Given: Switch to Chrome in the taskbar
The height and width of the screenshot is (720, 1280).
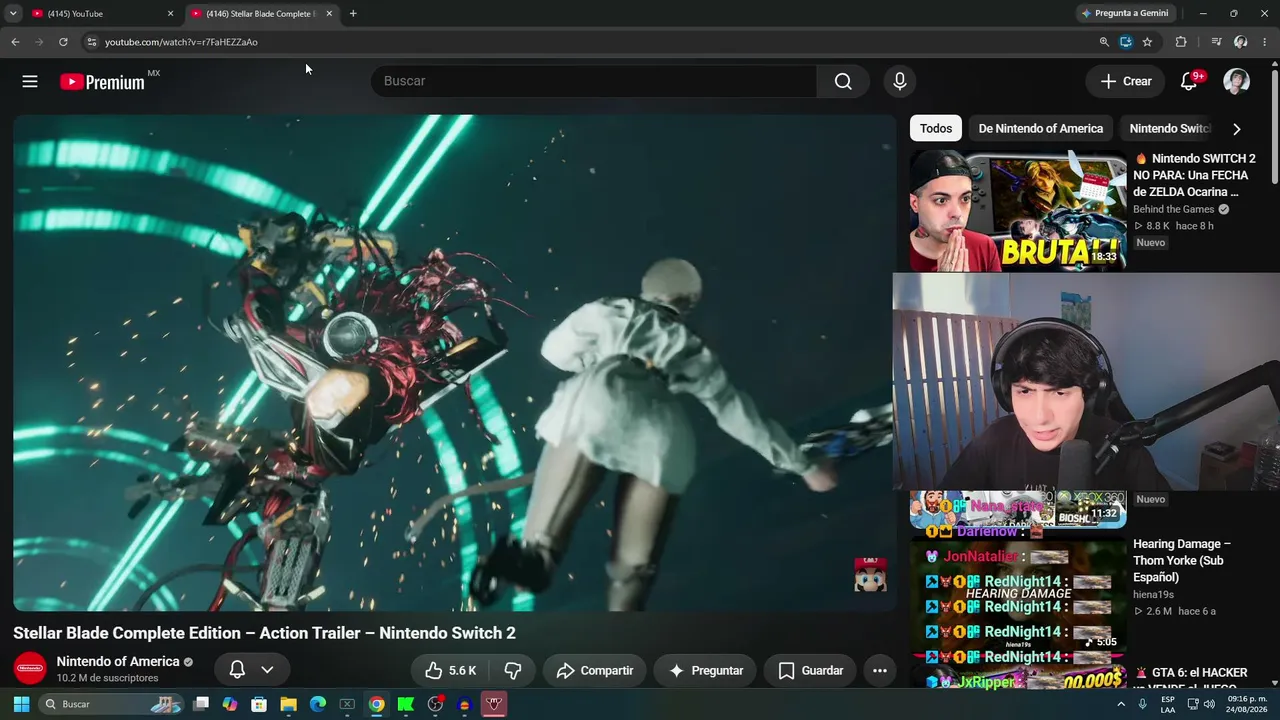Looking at the screenshot, I should tap(376, 704).
